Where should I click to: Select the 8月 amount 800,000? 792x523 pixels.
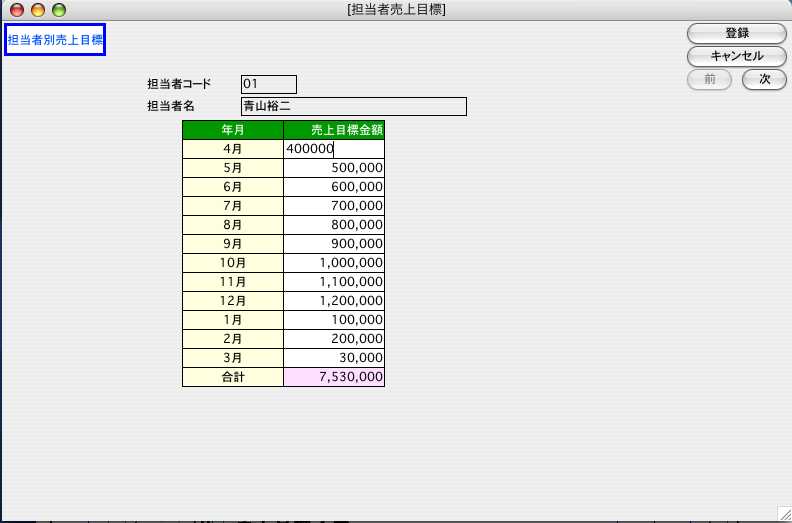click(334, 225)
